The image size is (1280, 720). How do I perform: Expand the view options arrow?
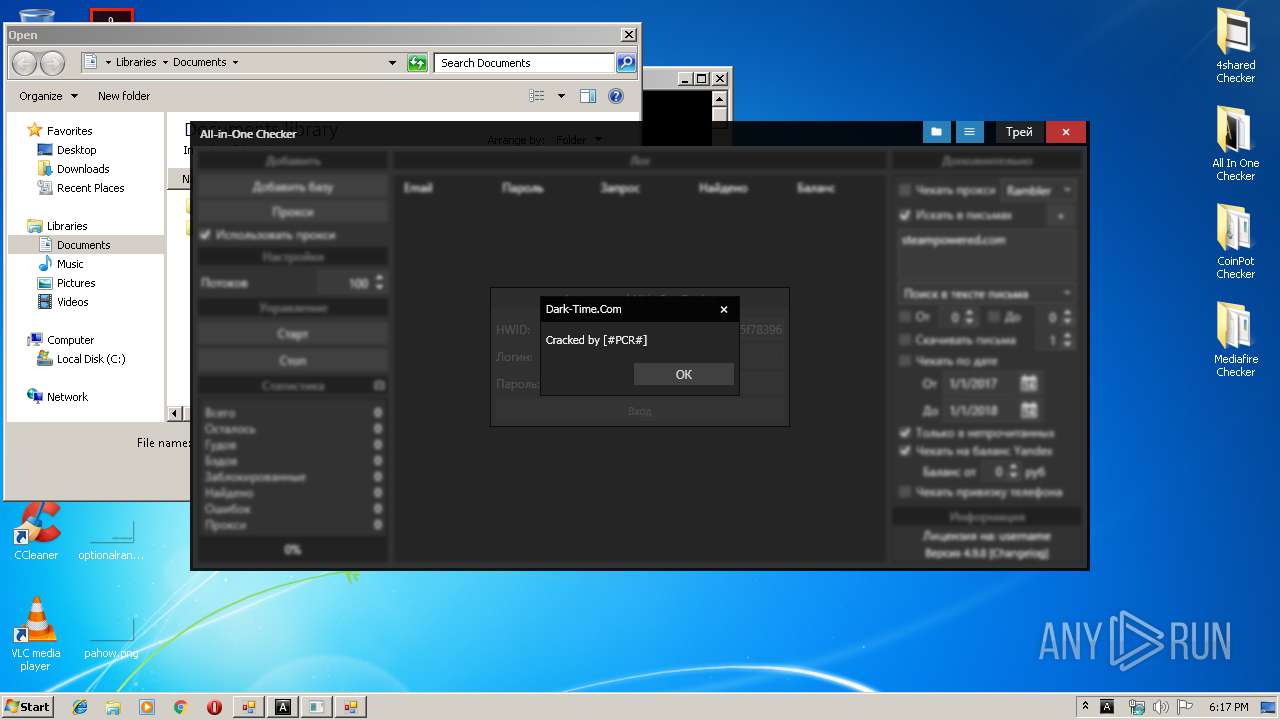561,96
